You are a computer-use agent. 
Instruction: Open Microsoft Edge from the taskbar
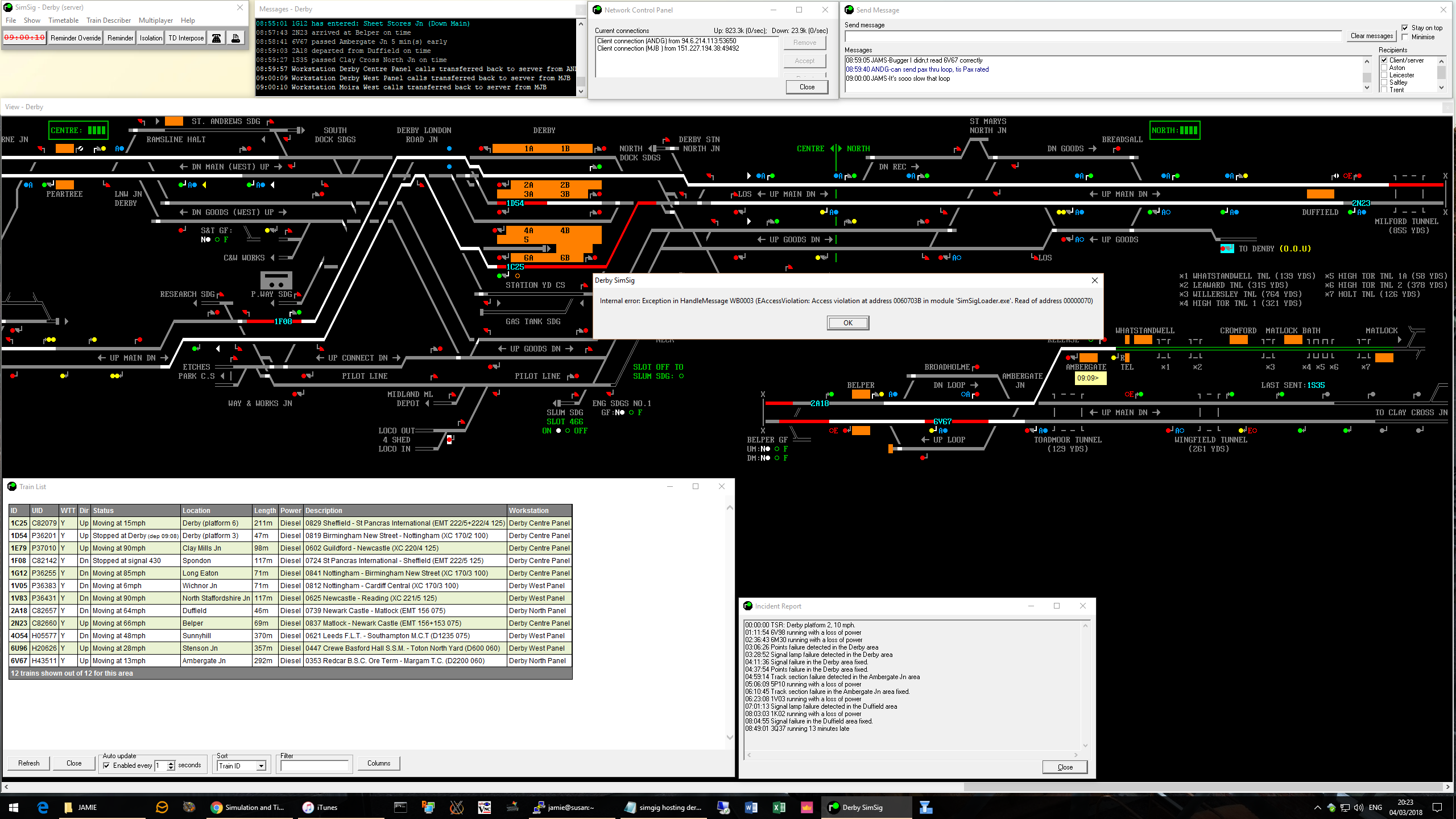tap(43, 807)
